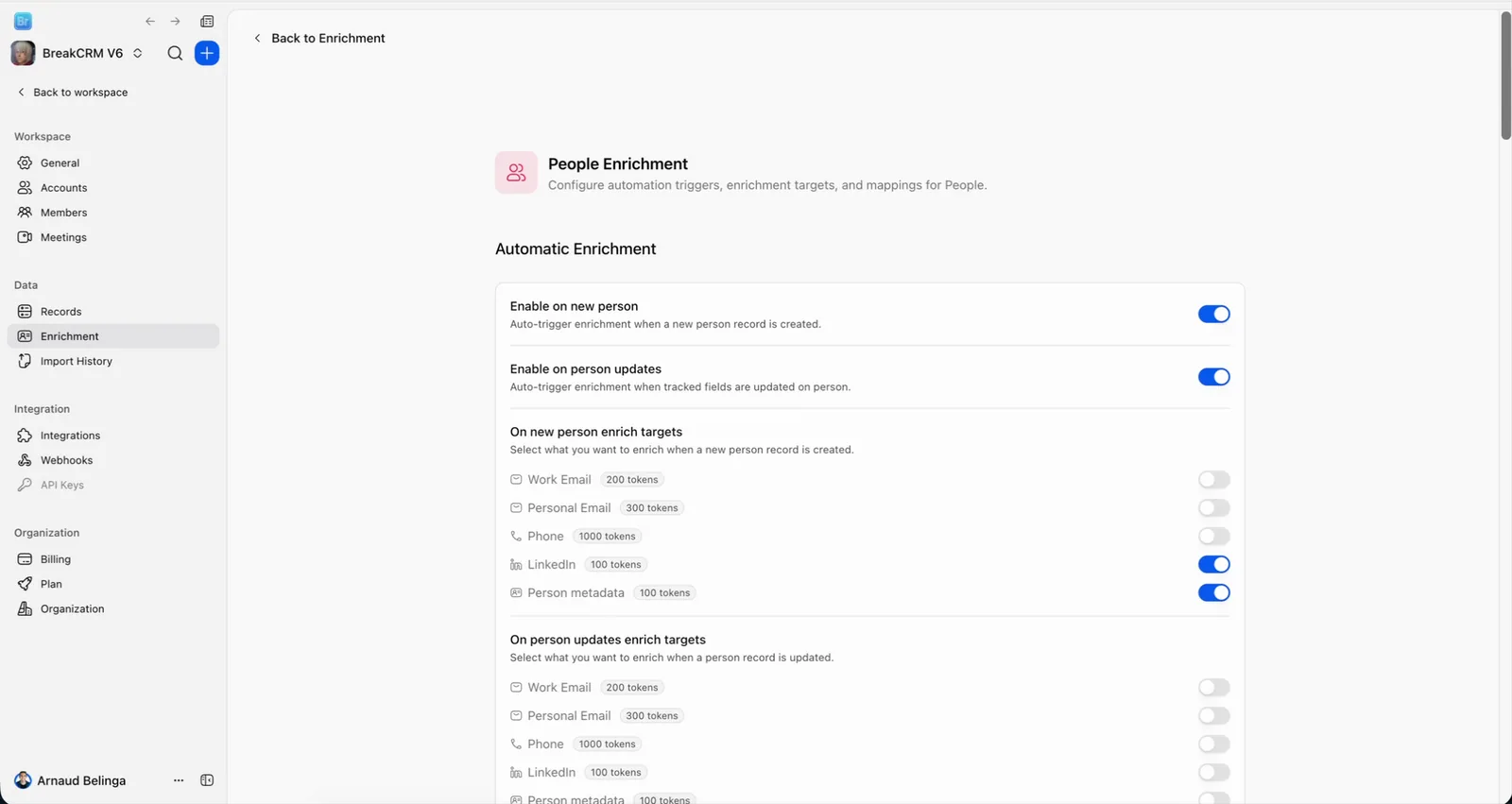Enable LinkedIn for person updates targets

click(1213, 773)
